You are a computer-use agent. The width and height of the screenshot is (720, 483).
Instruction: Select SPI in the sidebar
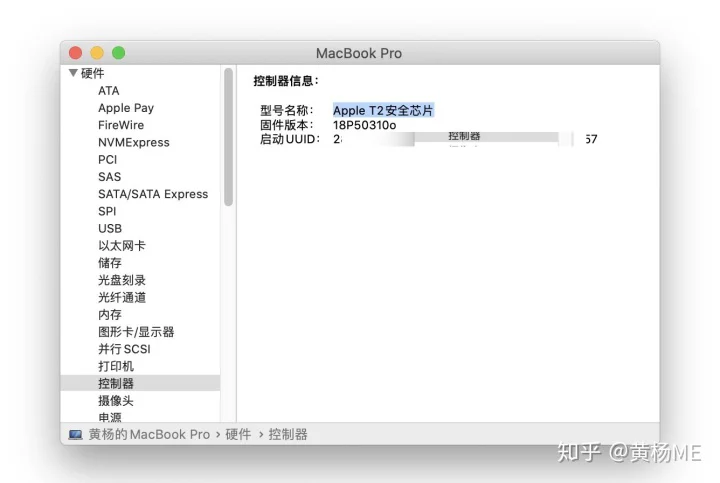107,211
